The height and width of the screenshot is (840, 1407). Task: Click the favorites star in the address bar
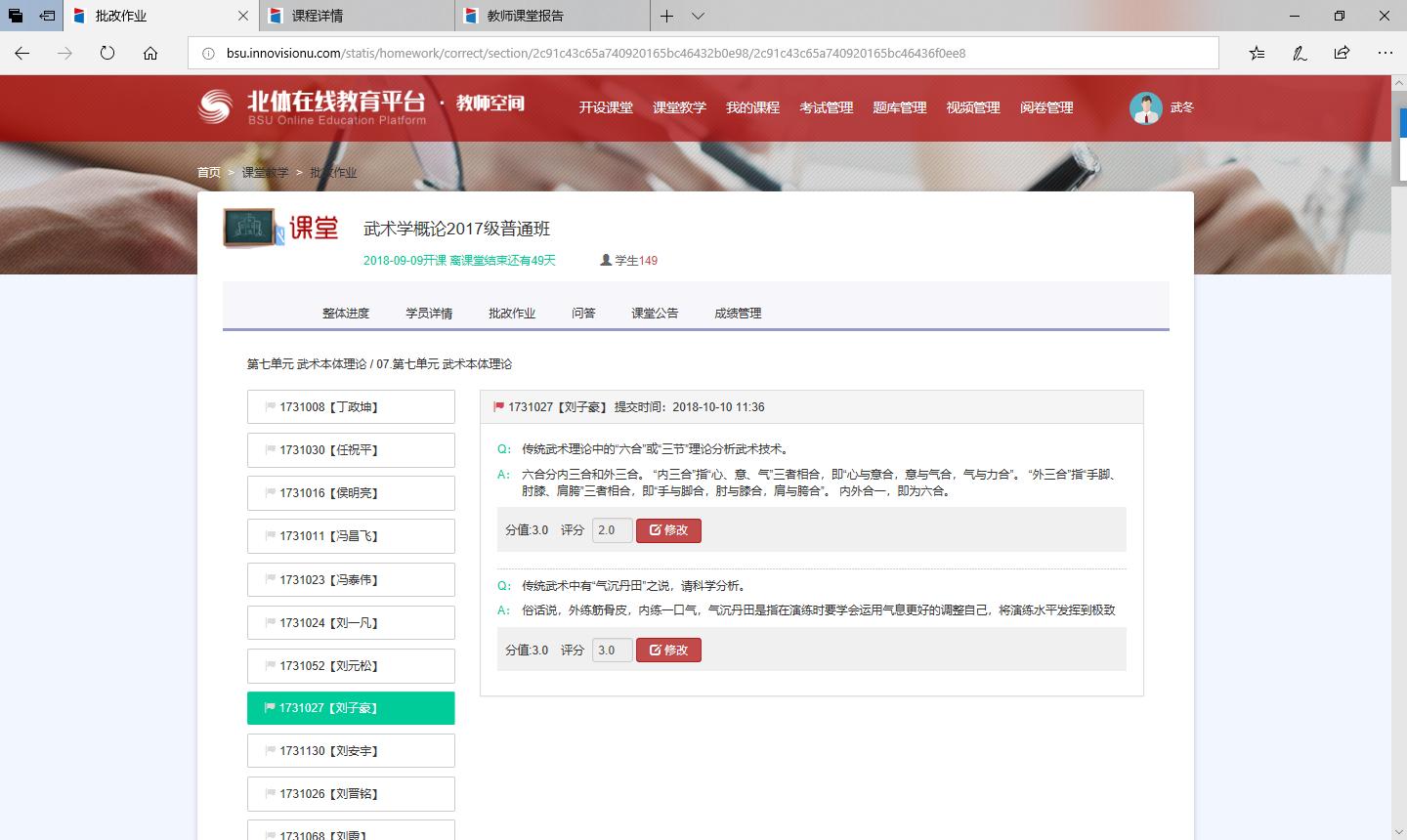1256,53
